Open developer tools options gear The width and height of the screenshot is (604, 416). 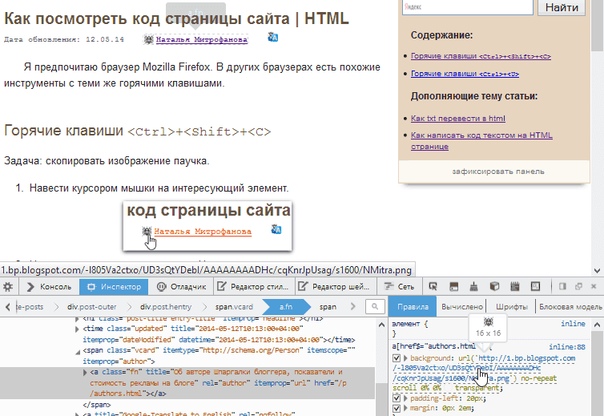point(8,287)
